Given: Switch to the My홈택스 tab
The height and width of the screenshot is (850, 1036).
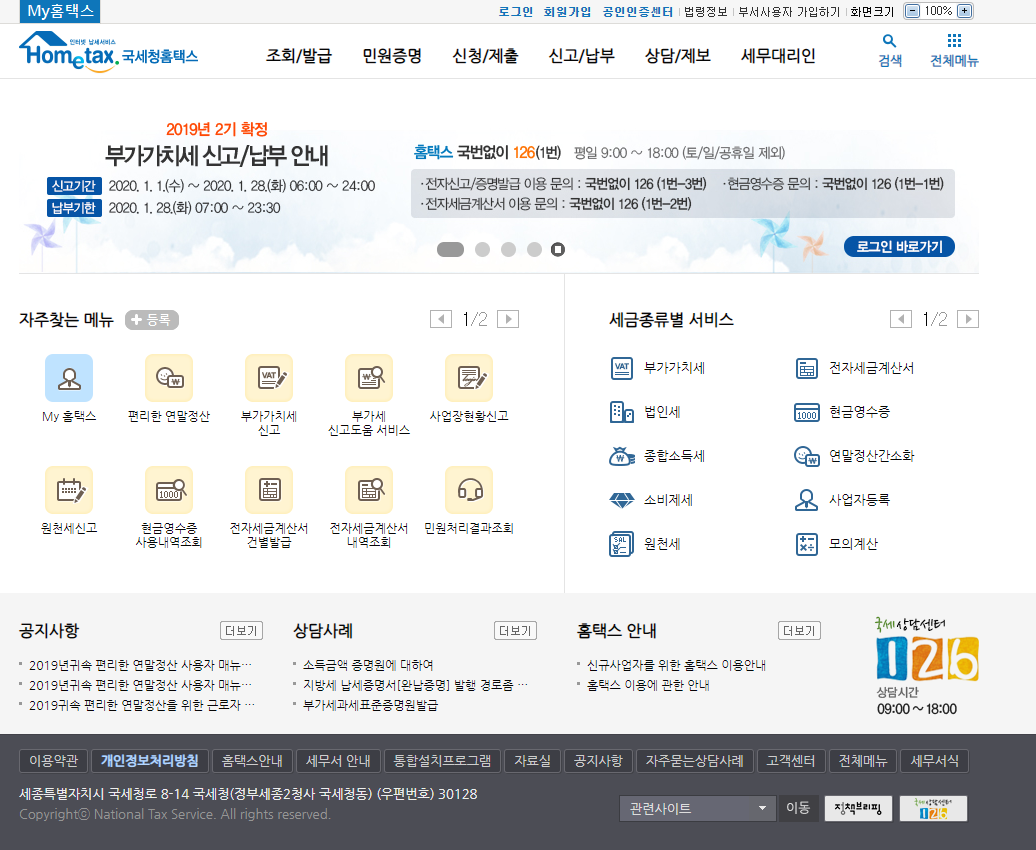Looking at the screenshot, I should [60, 11].
